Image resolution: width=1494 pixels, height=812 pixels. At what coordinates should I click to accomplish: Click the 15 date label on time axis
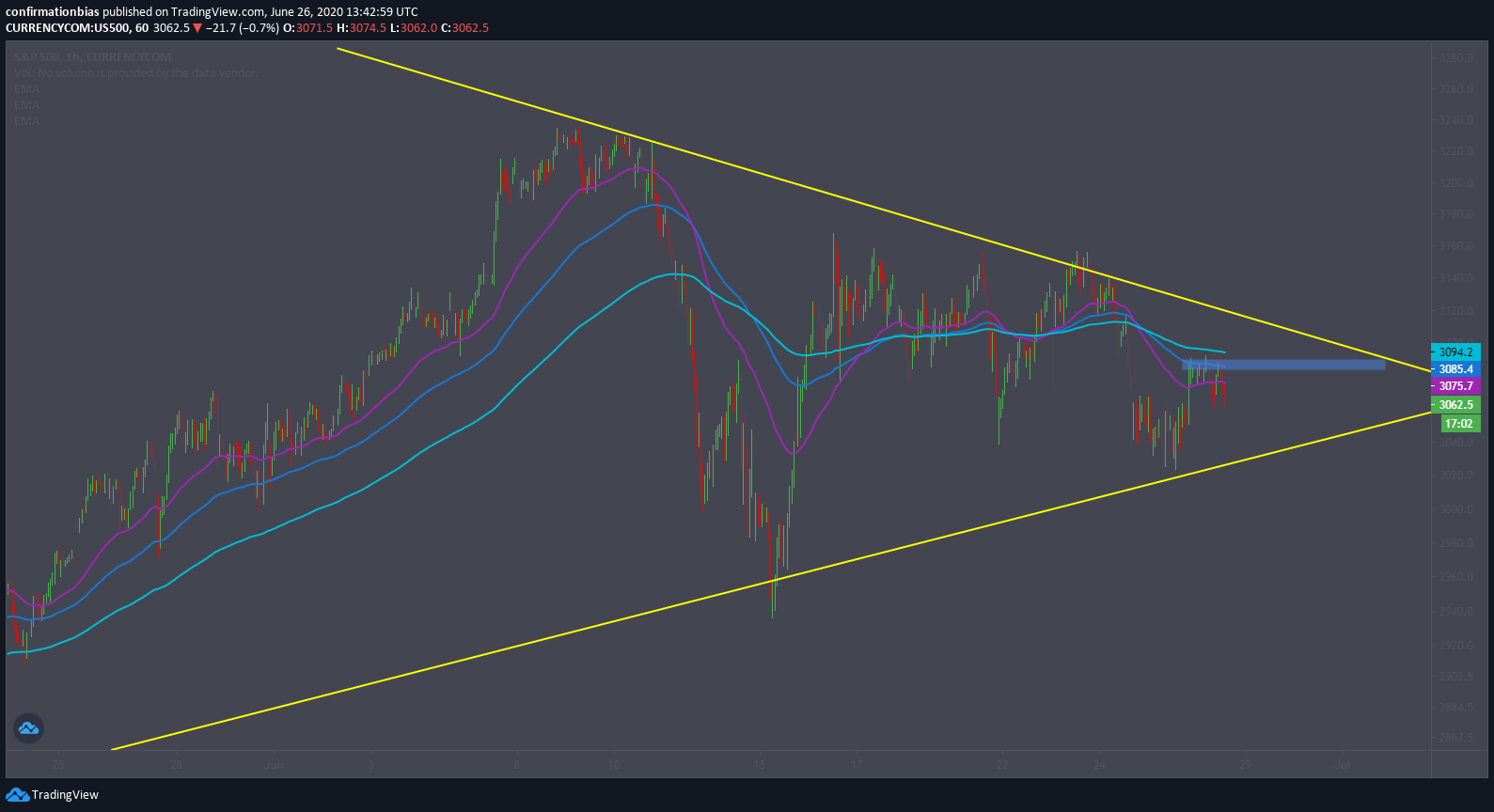coord(760,765)
